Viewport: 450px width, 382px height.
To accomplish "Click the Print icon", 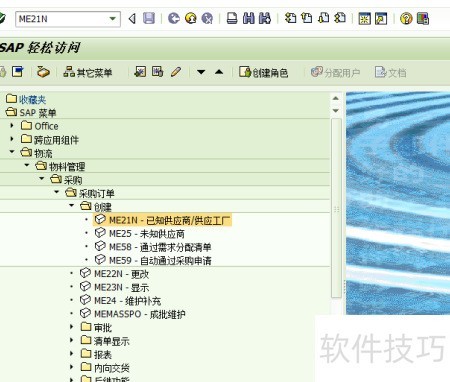I will [x=232, y=18].
